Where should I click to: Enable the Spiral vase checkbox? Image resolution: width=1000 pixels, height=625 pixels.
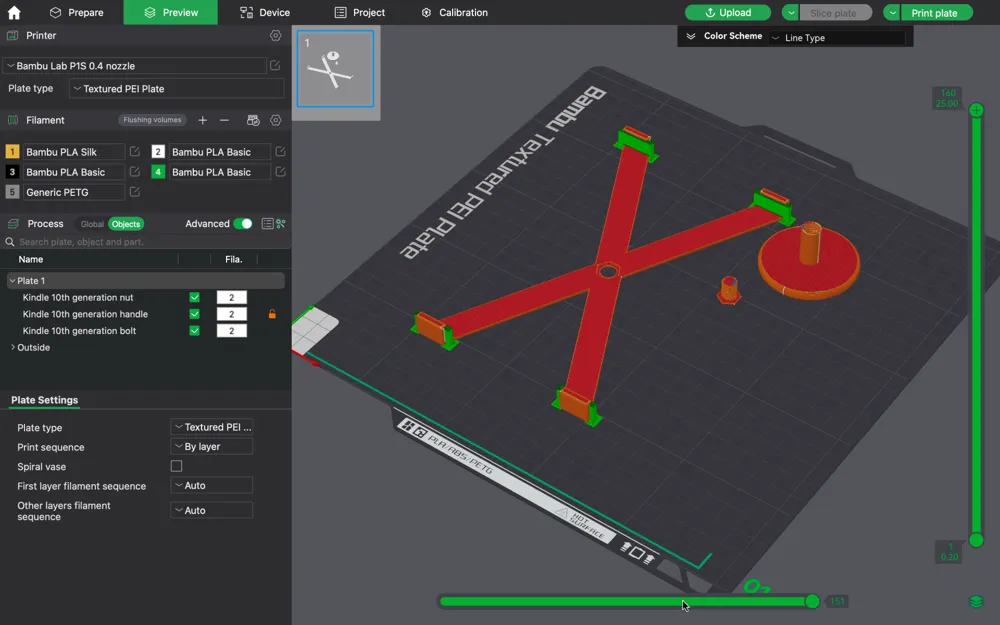click(x=177, y=466)
